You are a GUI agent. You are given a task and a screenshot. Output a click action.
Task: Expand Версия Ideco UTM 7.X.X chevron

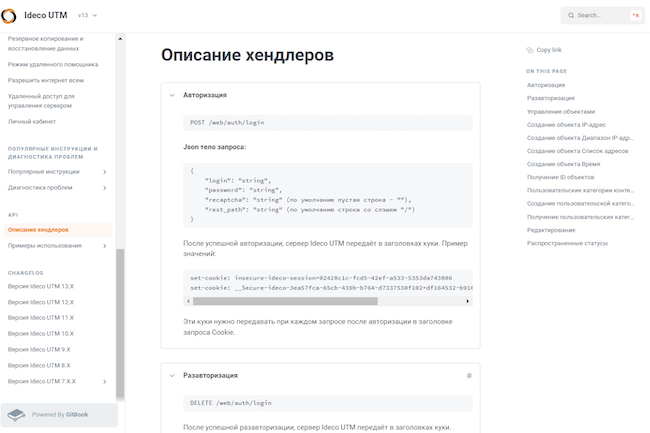click(x=104, y=382)
